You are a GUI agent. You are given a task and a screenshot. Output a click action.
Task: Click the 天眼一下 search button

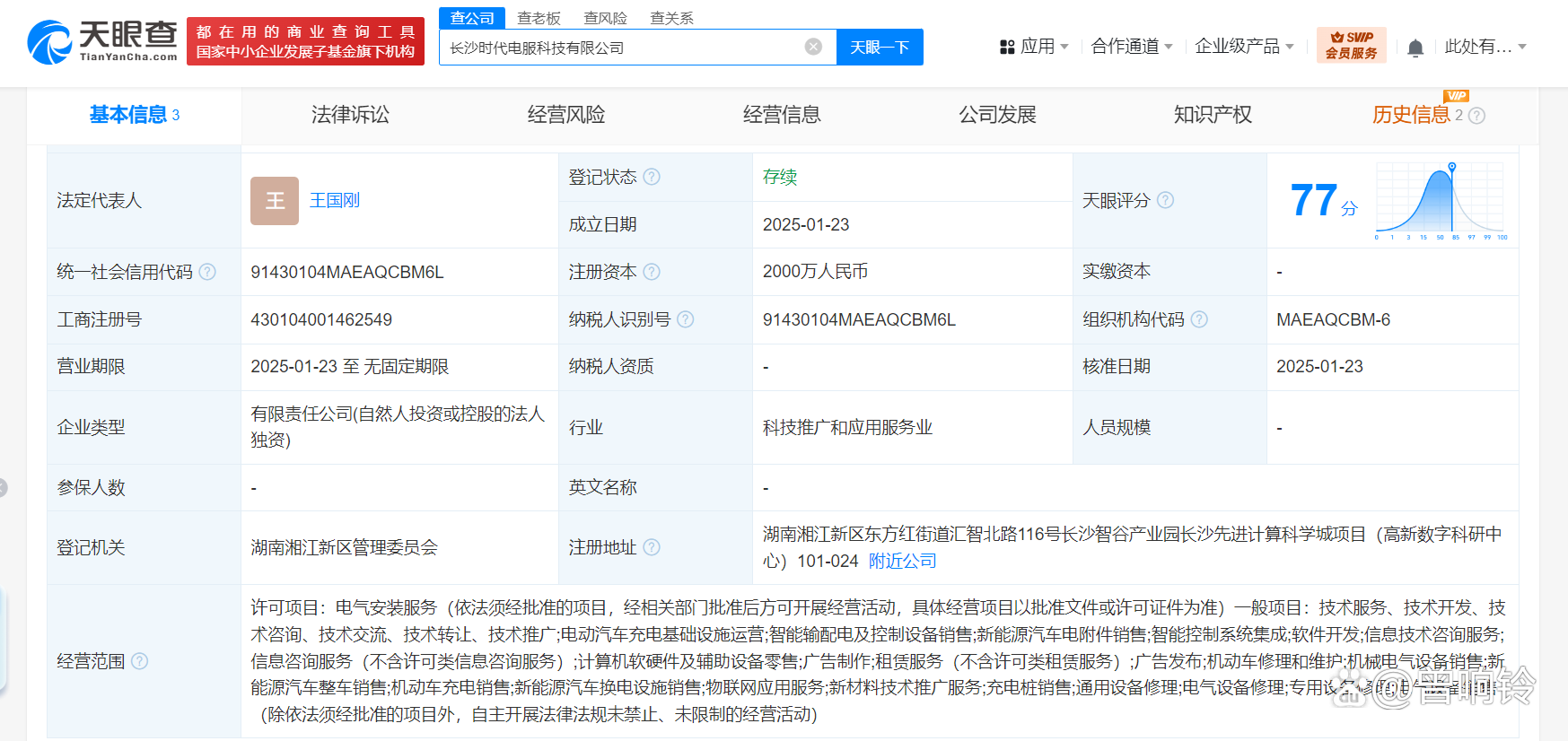(880, 47)
